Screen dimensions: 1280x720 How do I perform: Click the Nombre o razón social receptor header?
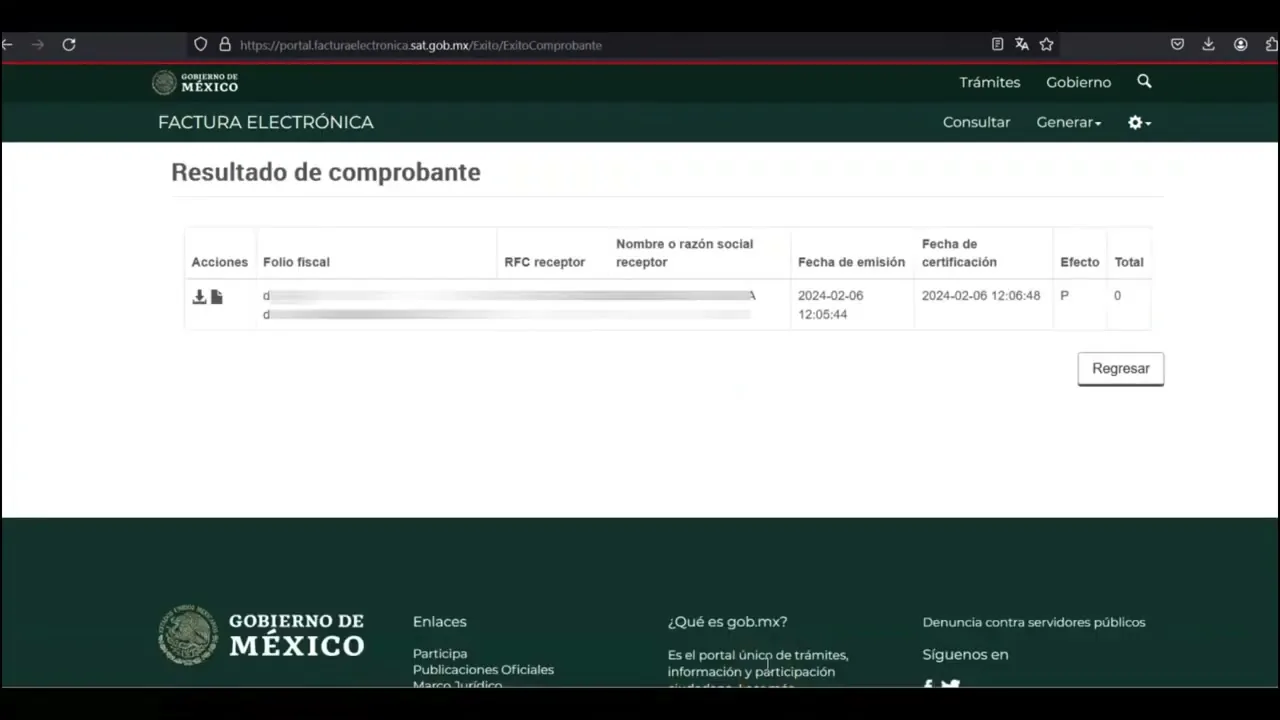point(685,253)
